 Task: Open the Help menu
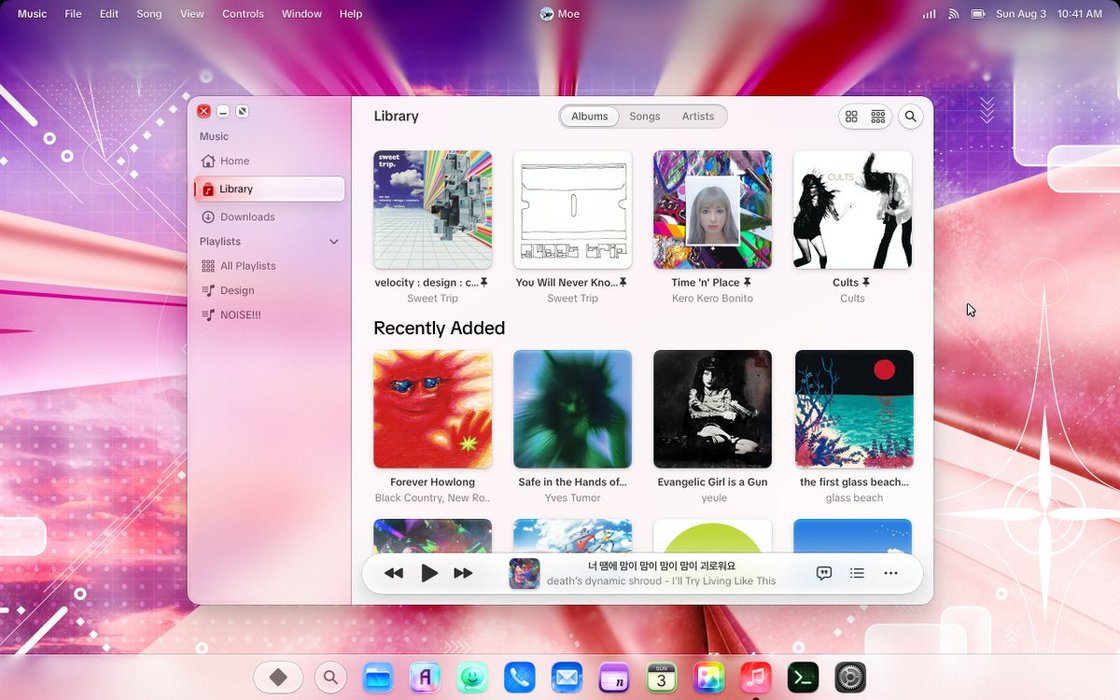(351, 14)
